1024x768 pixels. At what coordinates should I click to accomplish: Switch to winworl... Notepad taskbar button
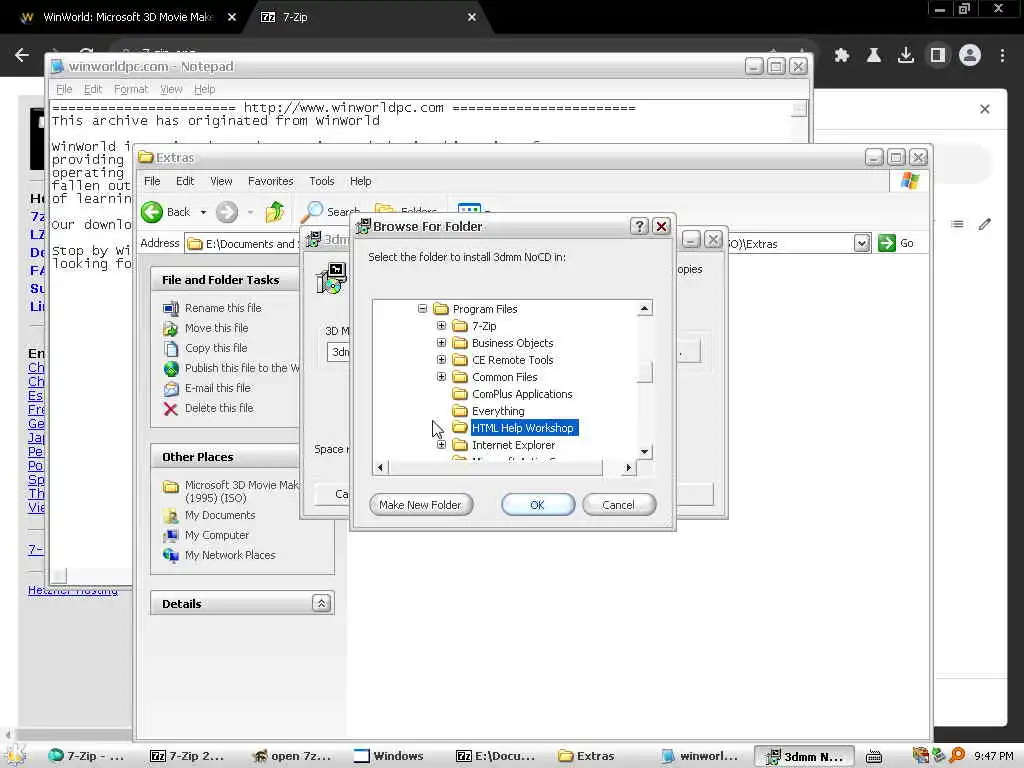tap(700, 756)
